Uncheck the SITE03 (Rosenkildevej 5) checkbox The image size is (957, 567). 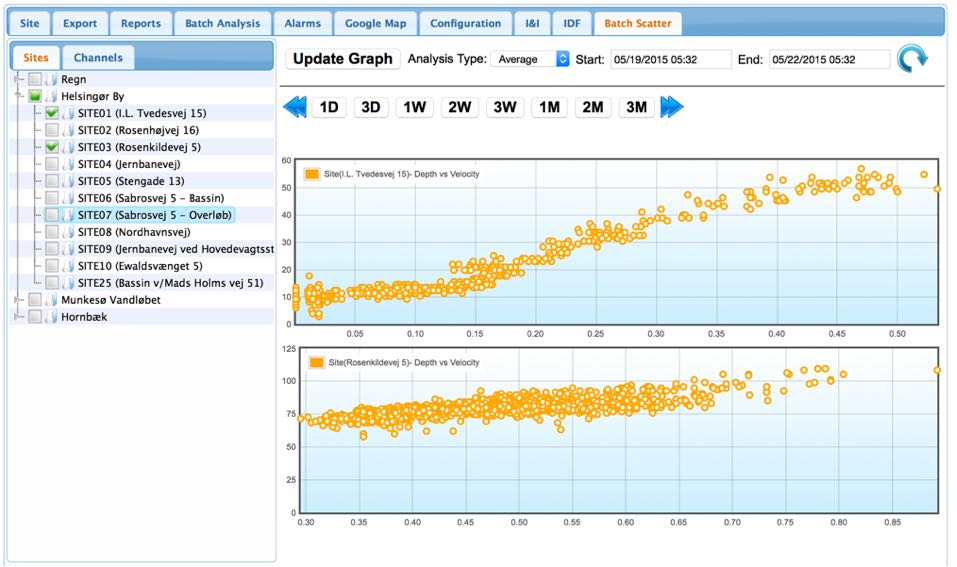click(x=52, y=147)
